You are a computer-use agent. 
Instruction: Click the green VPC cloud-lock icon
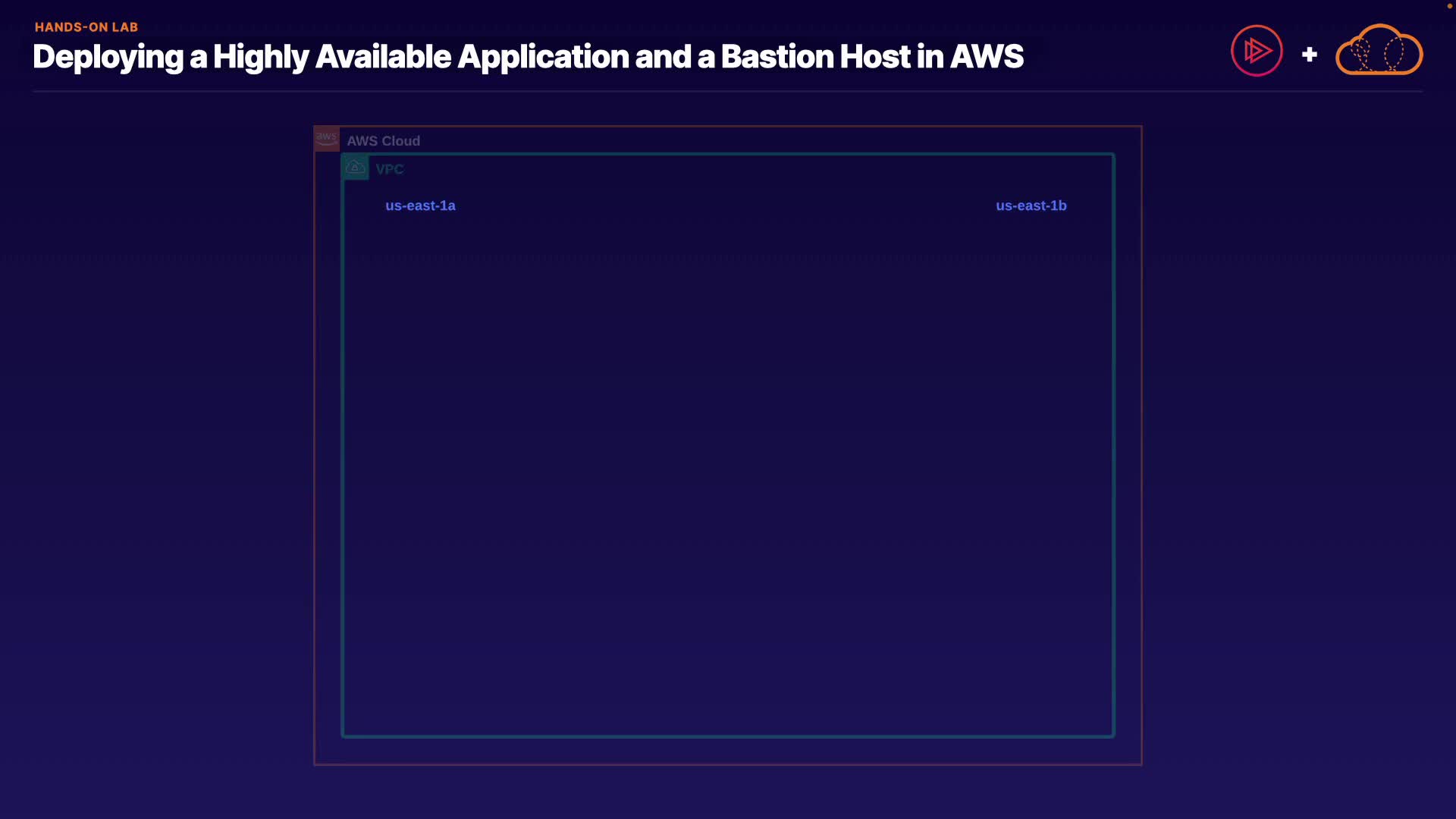click(355, 167)
